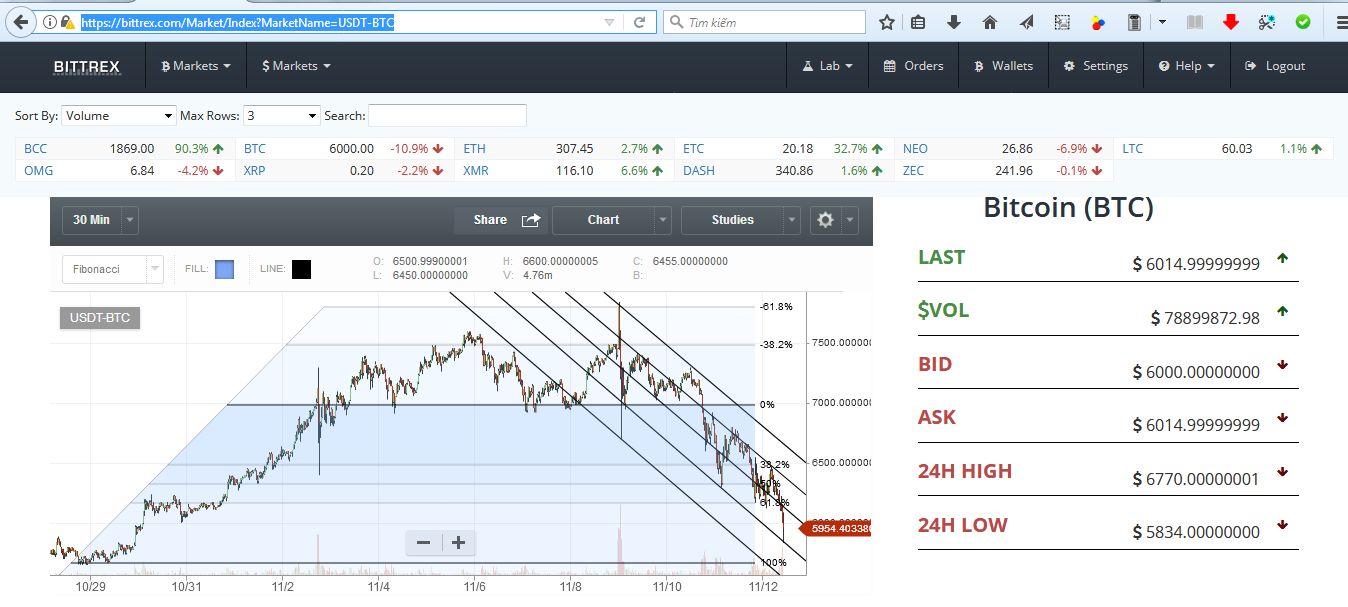This screenshot has width=1348, height=607.
Task: Click the Orders calendar icon
Action: pyautogui.click(x=890, y=66)
